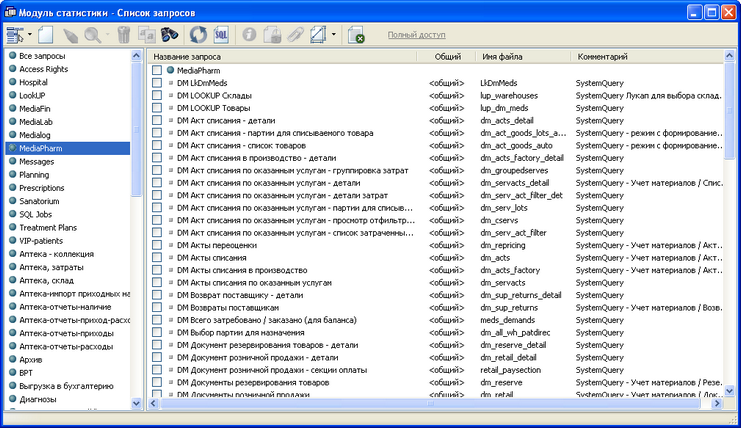Viewport: 741px width, 428px height.
Task: Open the SQL document icon
Action: 221,34
